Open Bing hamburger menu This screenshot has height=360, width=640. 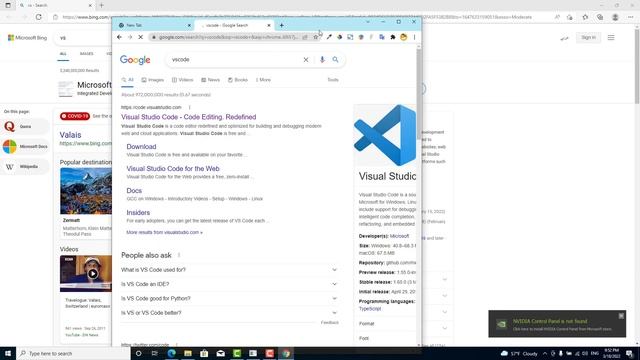pos(611,38)
